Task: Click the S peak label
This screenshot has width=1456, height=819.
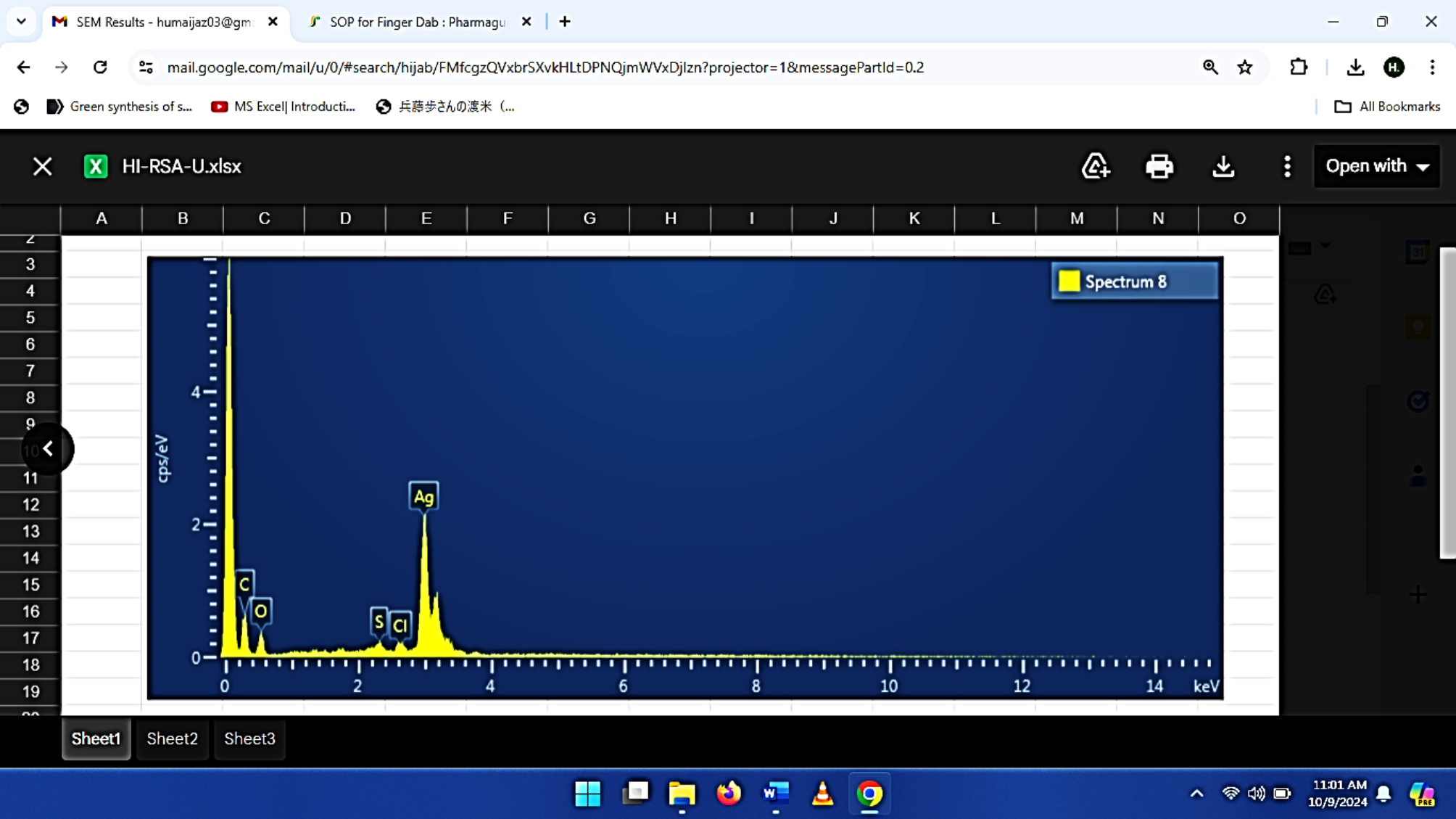Action: 379,622
